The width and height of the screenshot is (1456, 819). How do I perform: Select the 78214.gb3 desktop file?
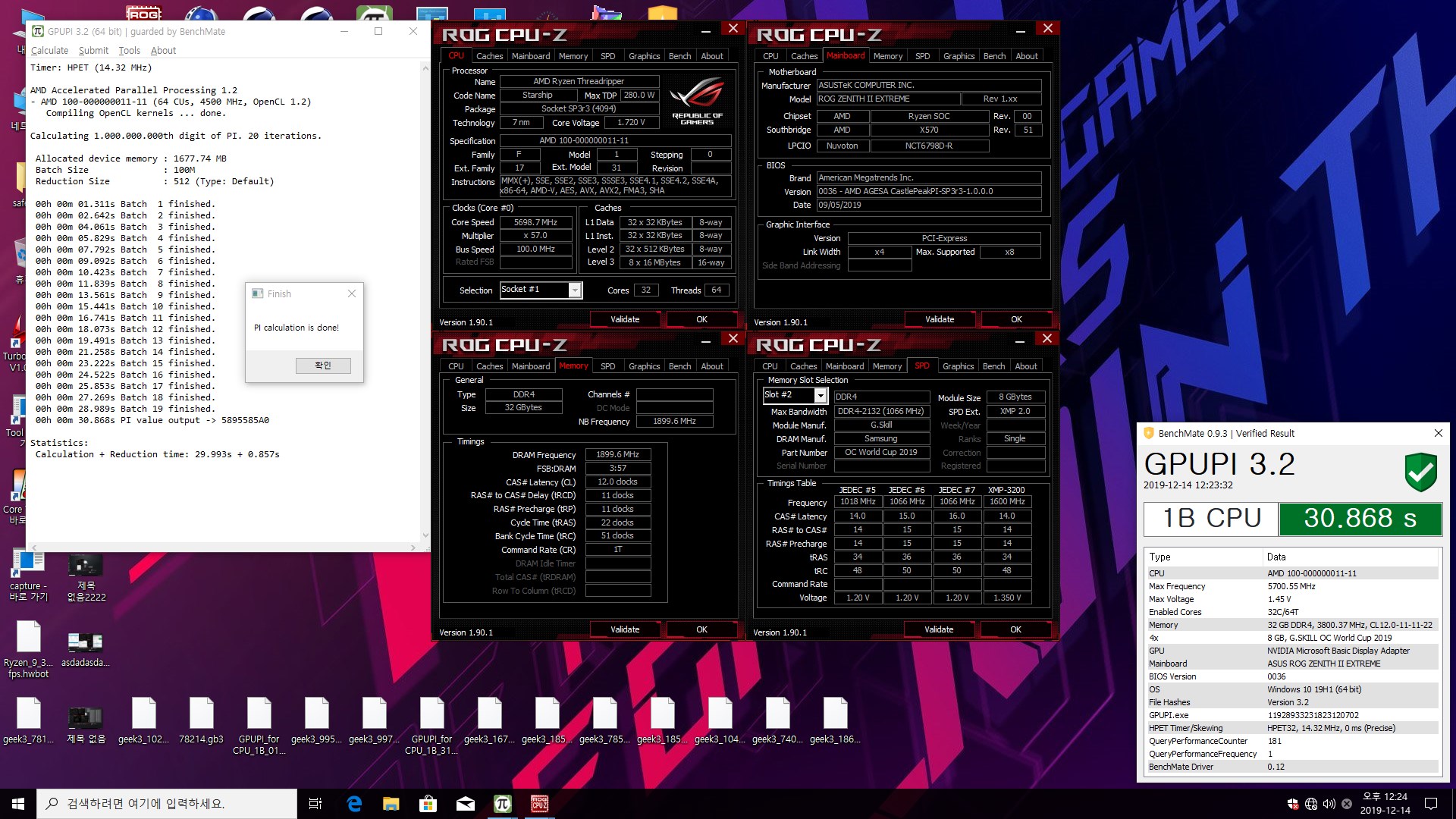201,720
